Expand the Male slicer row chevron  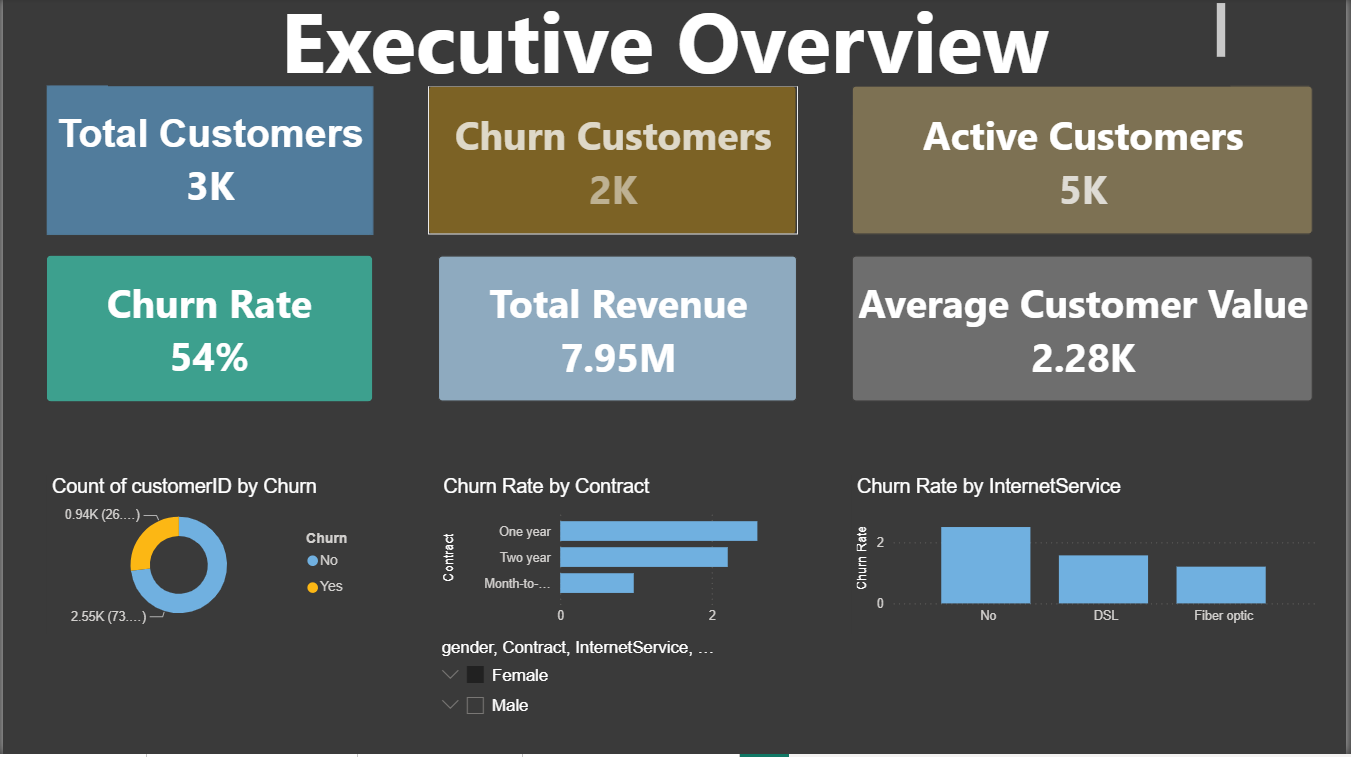(450, 705)
